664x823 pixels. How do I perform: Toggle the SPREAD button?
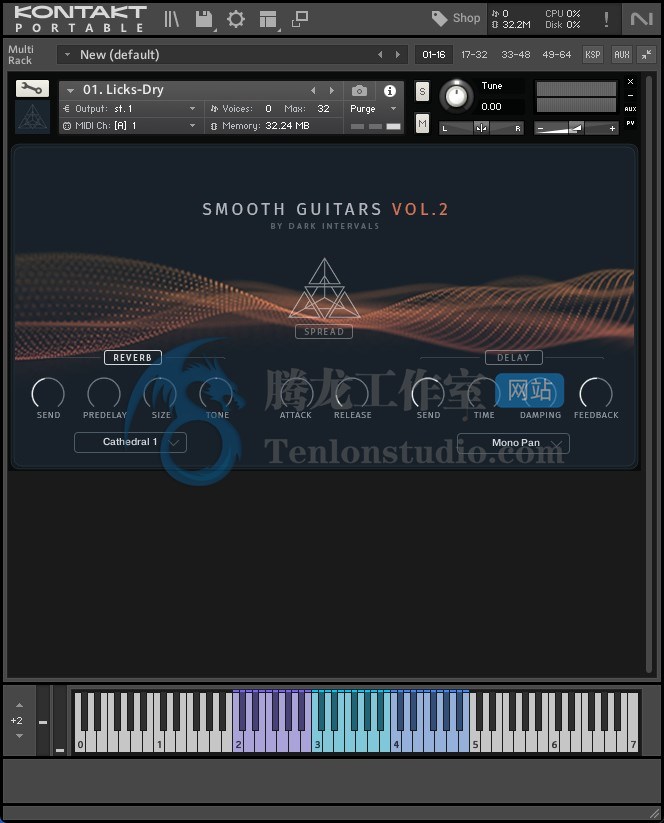click(324, 332)
